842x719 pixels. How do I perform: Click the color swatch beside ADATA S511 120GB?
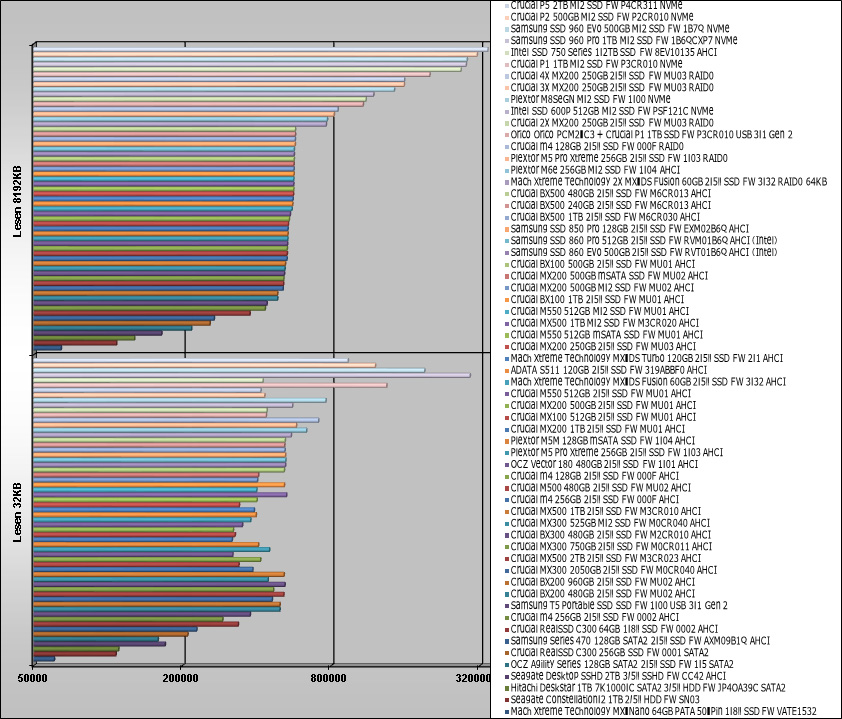click(507, 370)
